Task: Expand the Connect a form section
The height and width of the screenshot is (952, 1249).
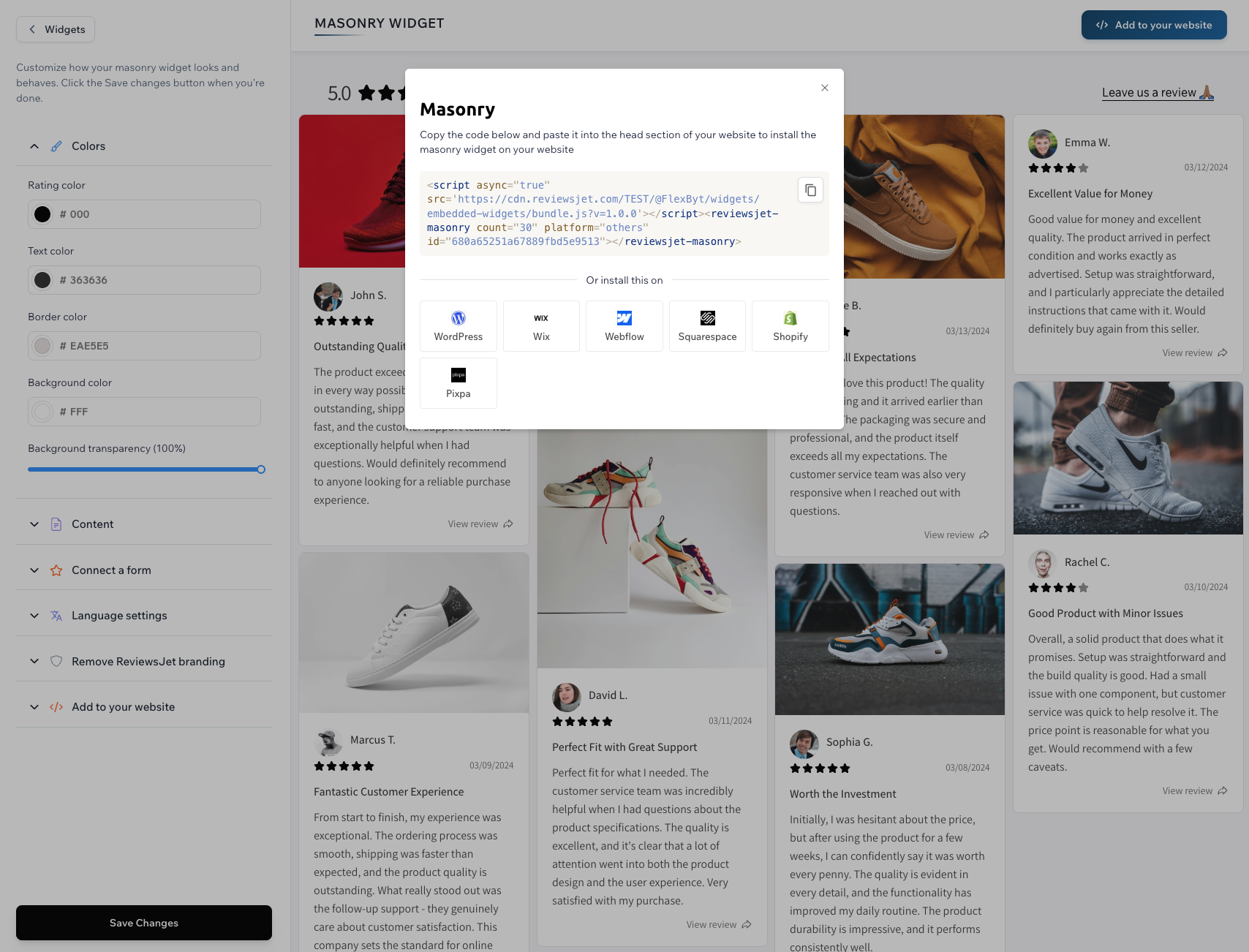Action: click(x=144, y=570)
